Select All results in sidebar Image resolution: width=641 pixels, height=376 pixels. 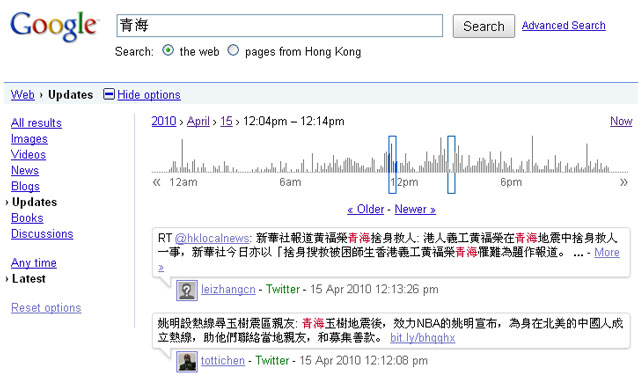pos(36,123)
